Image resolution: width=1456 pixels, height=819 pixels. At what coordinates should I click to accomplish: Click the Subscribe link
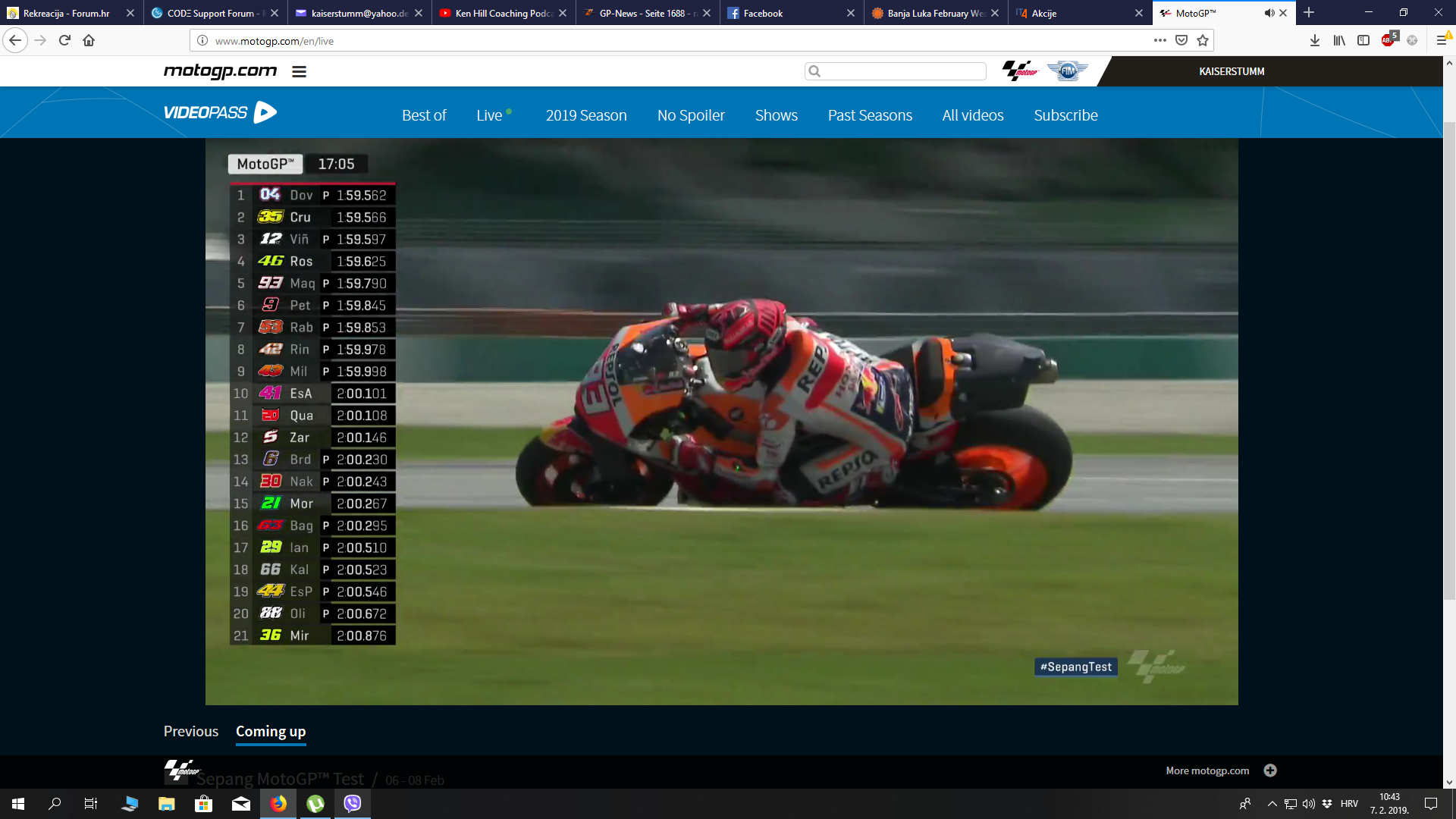click(1065, 115)
